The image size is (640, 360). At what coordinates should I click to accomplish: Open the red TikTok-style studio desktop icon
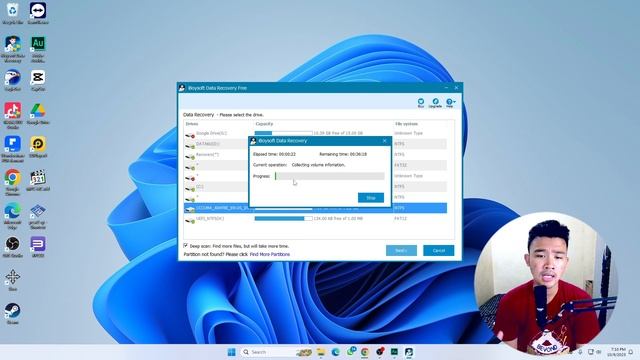point(13,116)
